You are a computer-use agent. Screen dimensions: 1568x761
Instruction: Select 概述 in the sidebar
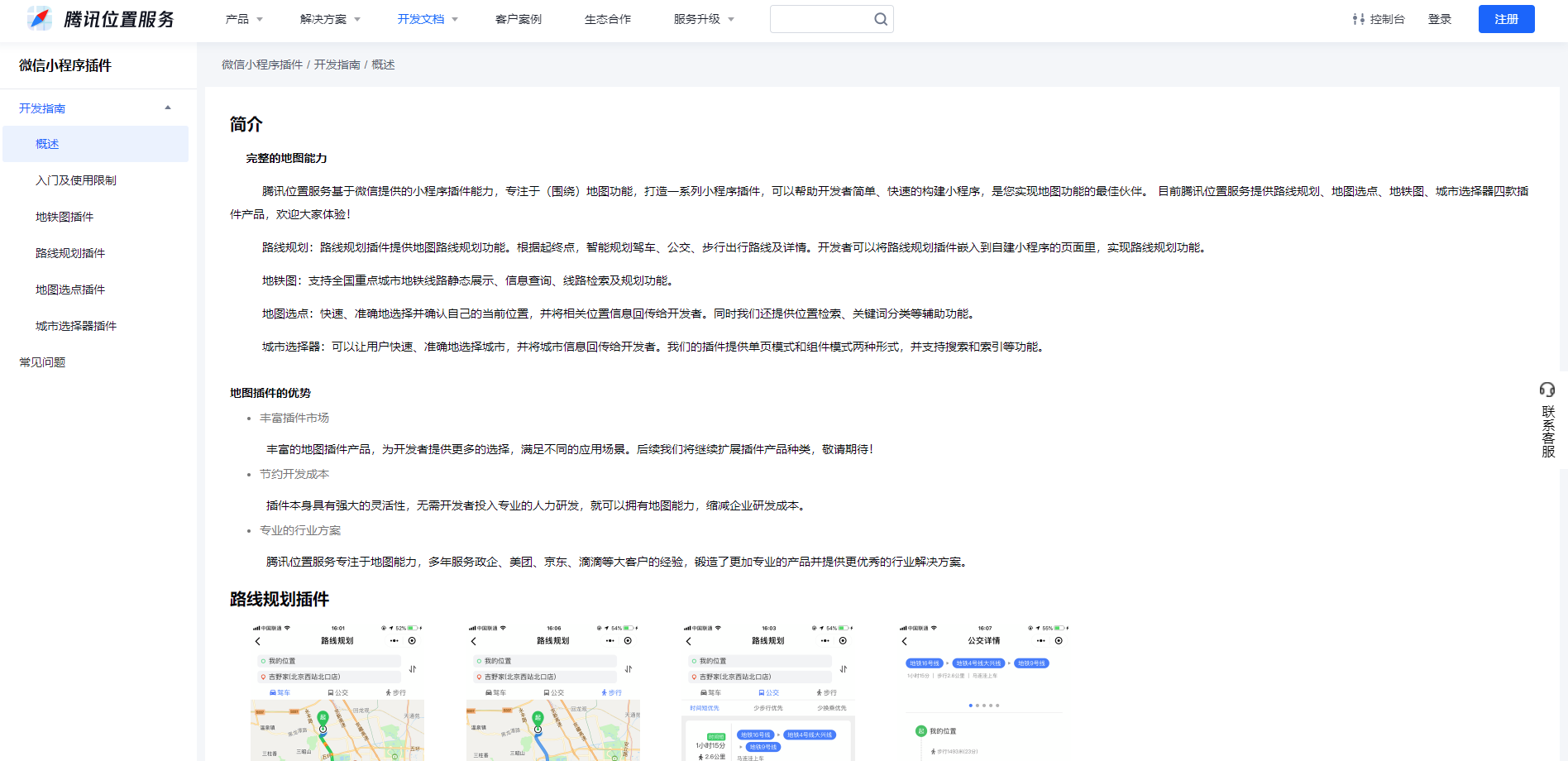95,144
